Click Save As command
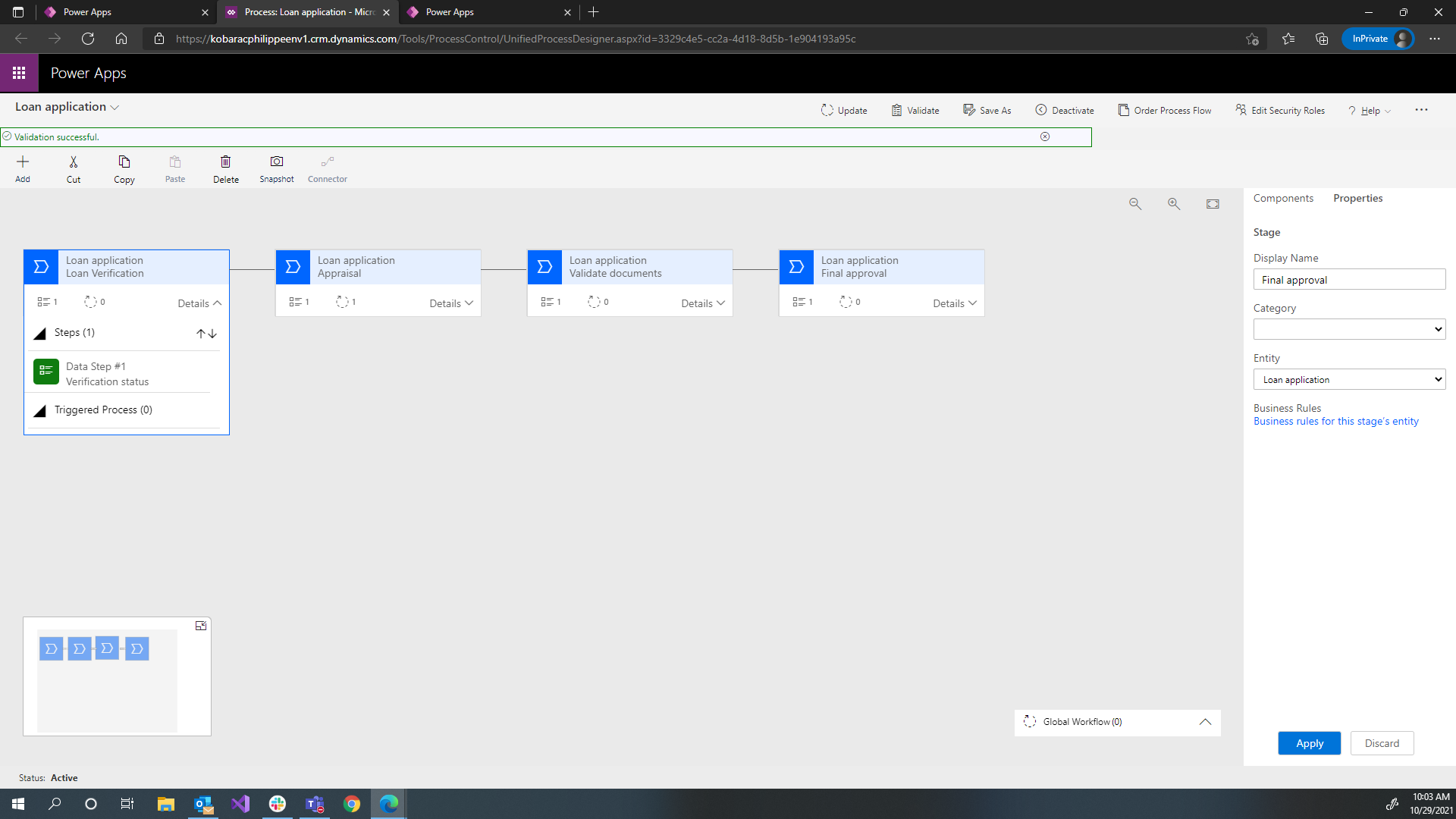This screenshot has width=1456, height=819. coord(987,110)
